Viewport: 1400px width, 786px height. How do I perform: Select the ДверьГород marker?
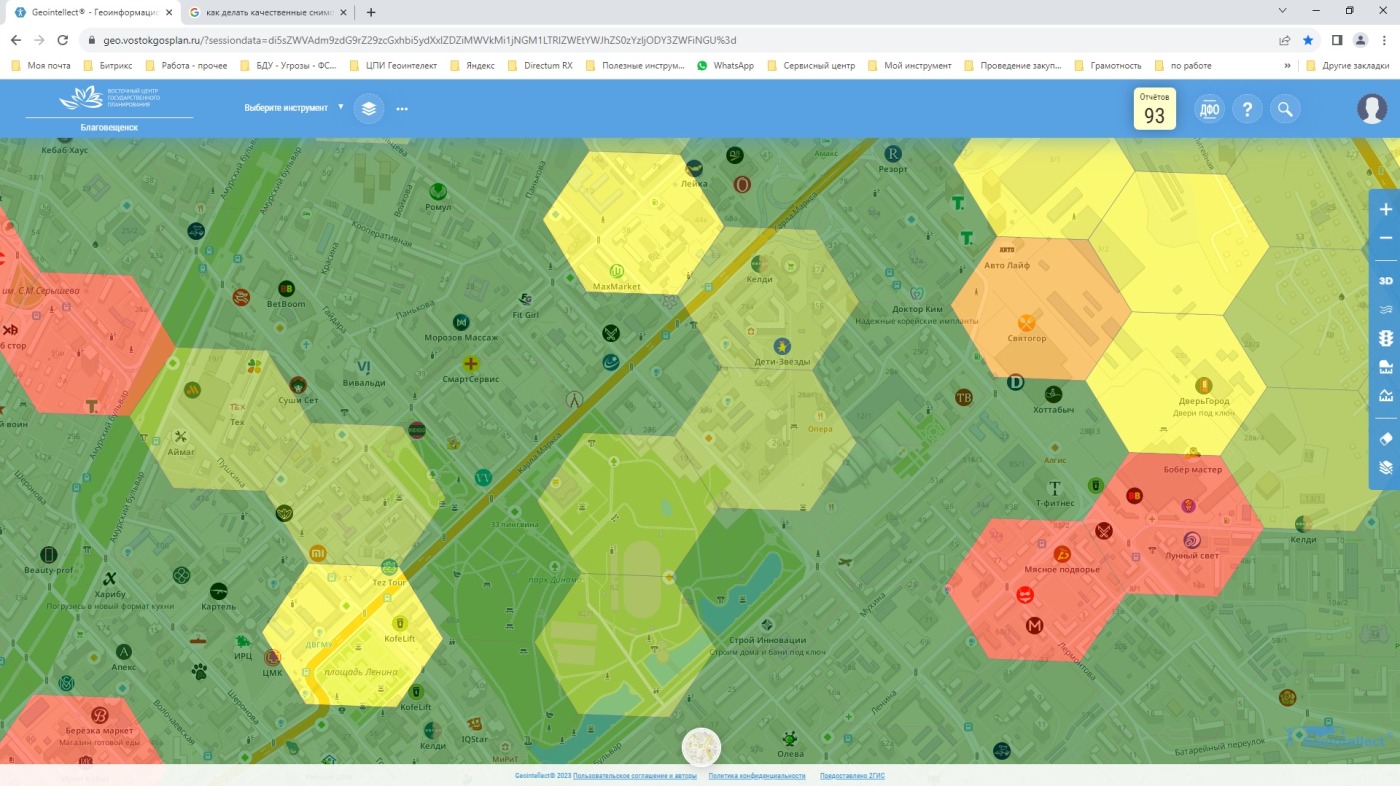(x=1203, y=385)
